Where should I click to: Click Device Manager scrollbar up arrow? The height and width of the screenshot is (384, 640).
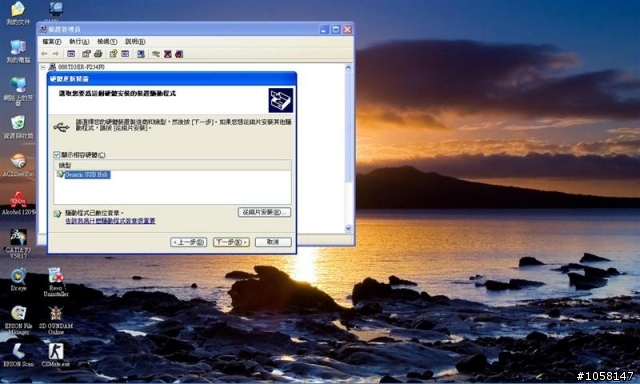349,68
